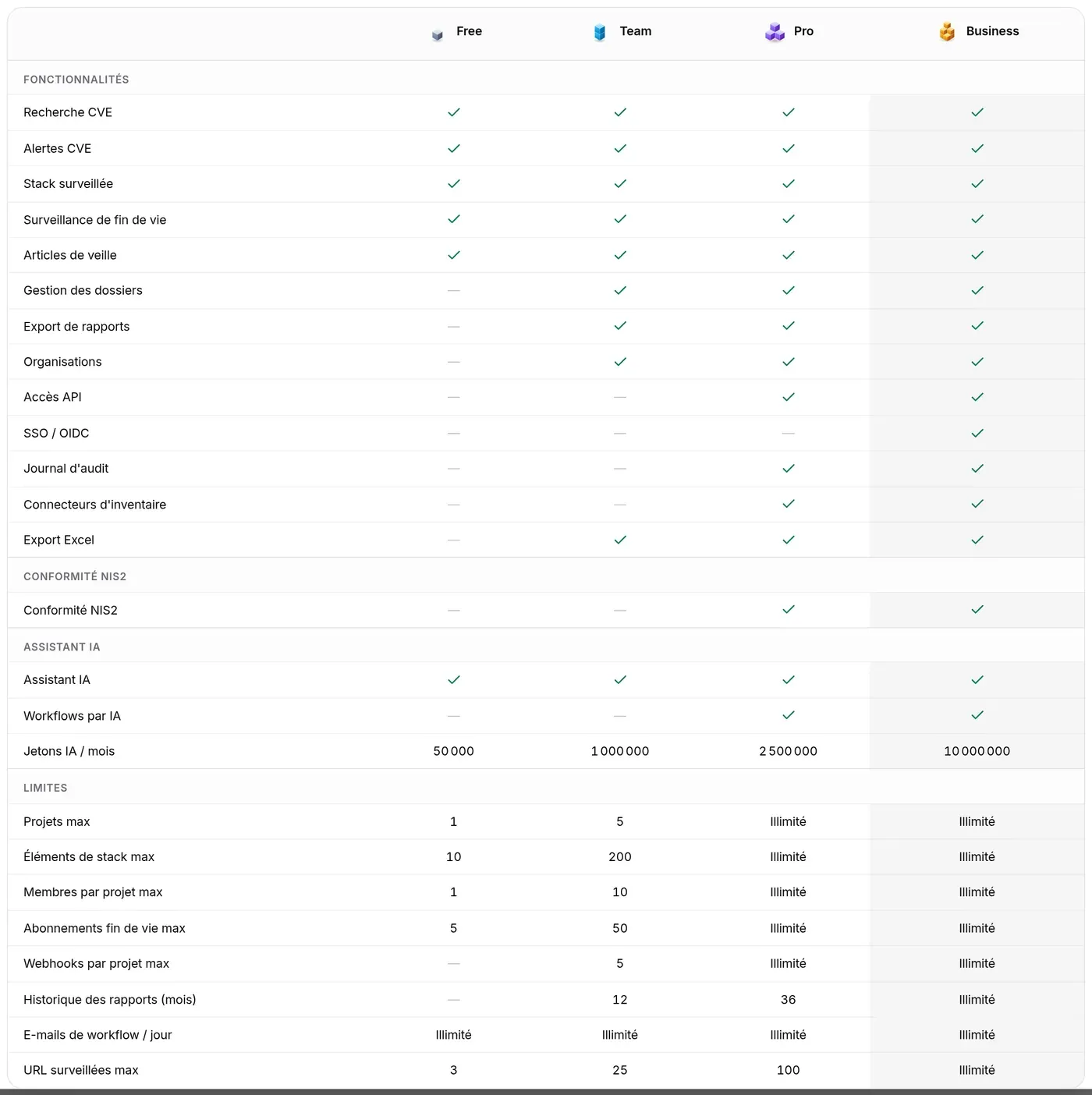1092x1095 pixels.
Task: Click the 10 000 000 tokens value under Business
Action: tap(977, 751)
